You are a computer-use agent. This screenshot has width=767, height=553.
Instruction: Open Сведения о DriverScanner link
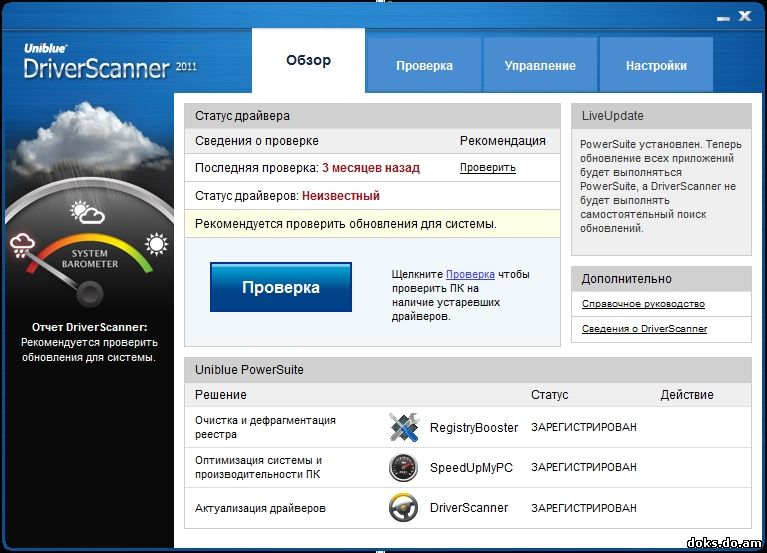(644, 329)
